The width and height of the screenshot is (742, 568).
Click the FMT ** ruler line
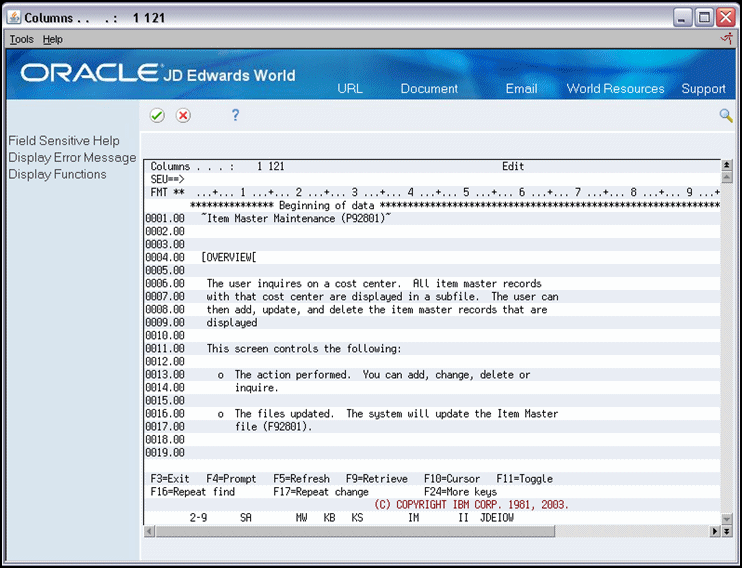tap(432, 193)
